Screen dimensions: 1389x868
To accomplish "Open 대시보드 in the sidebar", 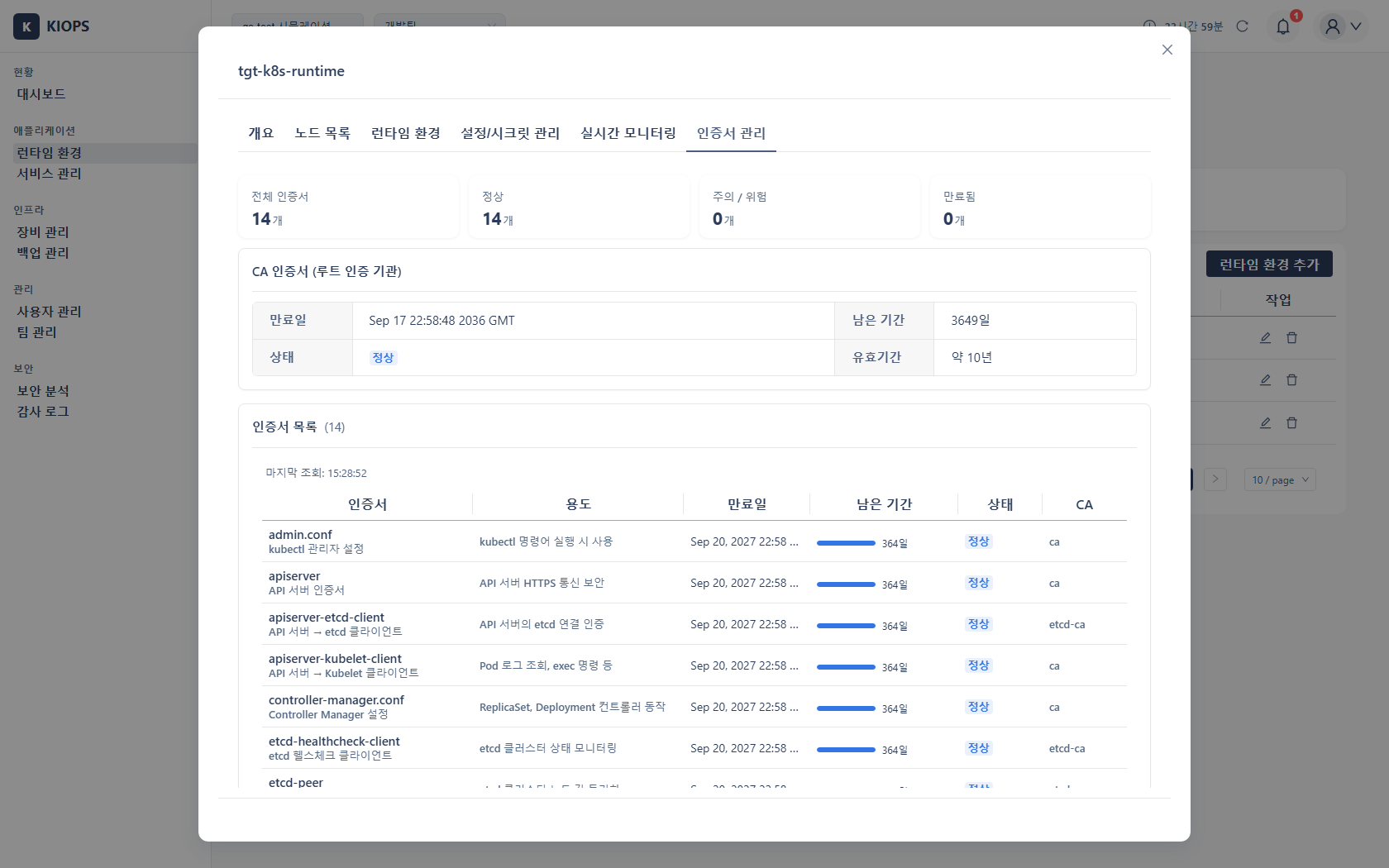I will pos(41,94).
